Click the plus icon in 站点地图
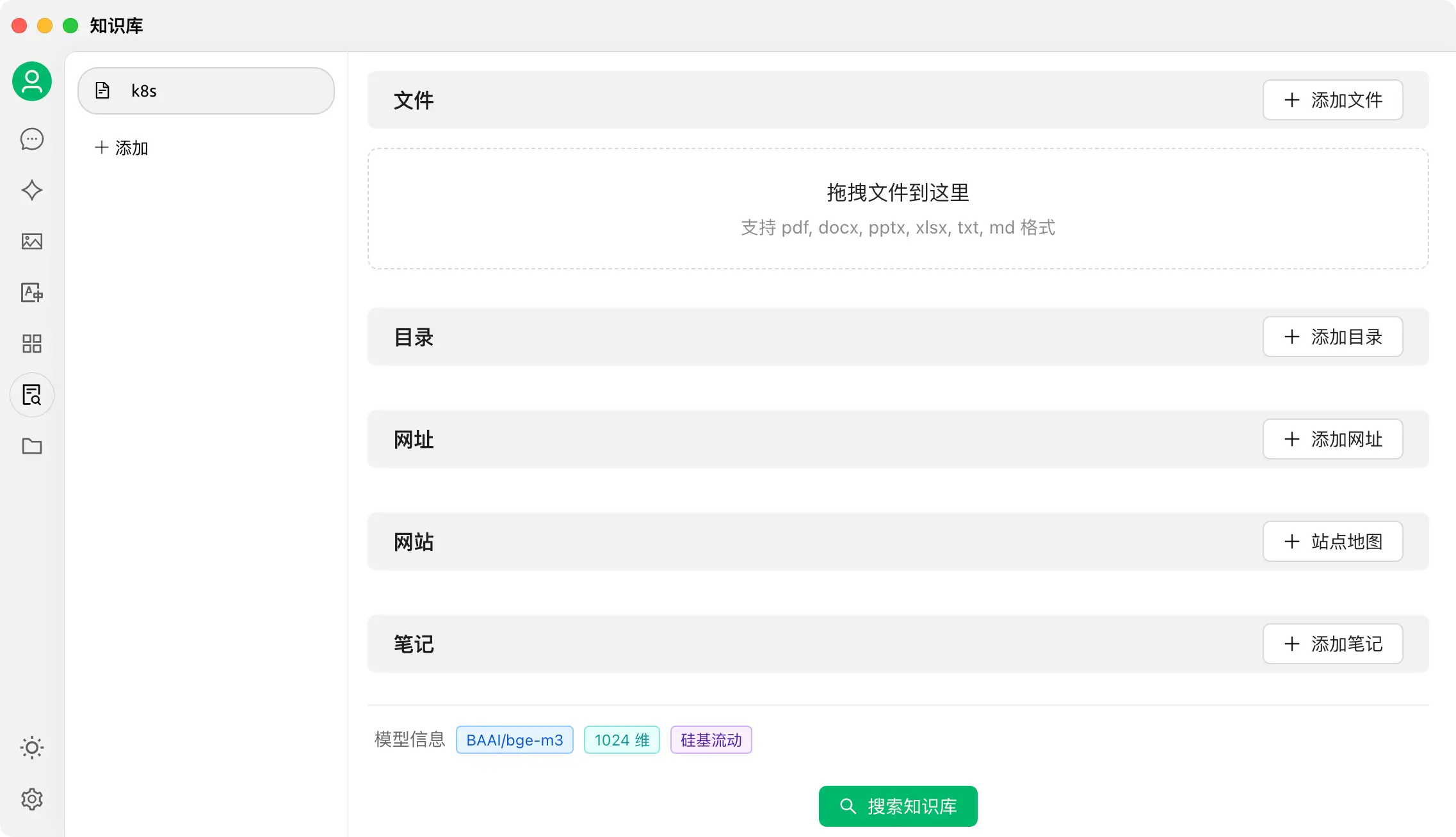1456x837 pixels. pyautogui.click(x=1292, y=541)
